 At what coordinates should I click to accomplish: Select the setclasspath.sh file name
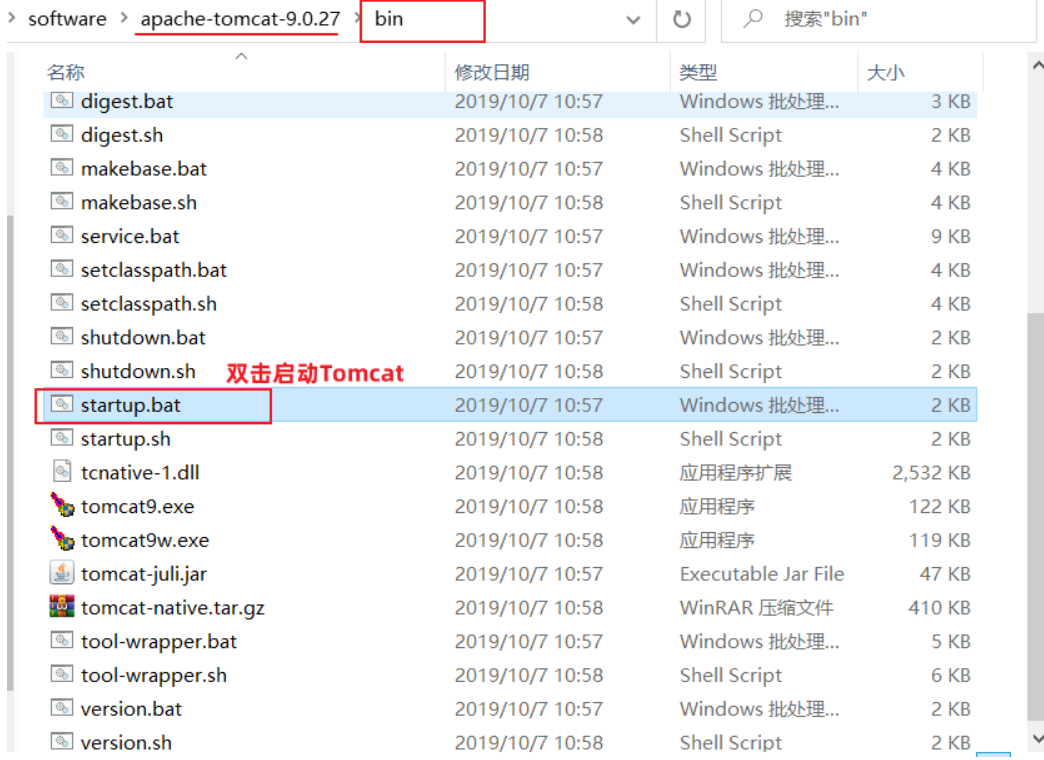(148, 304)
